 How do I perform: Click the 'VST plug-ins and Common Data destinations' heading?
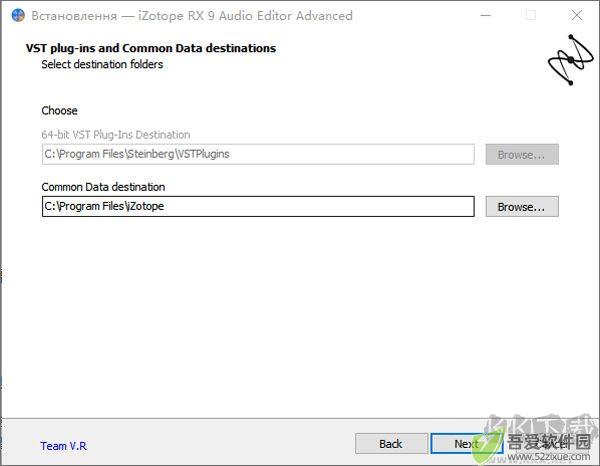[151, 48]
